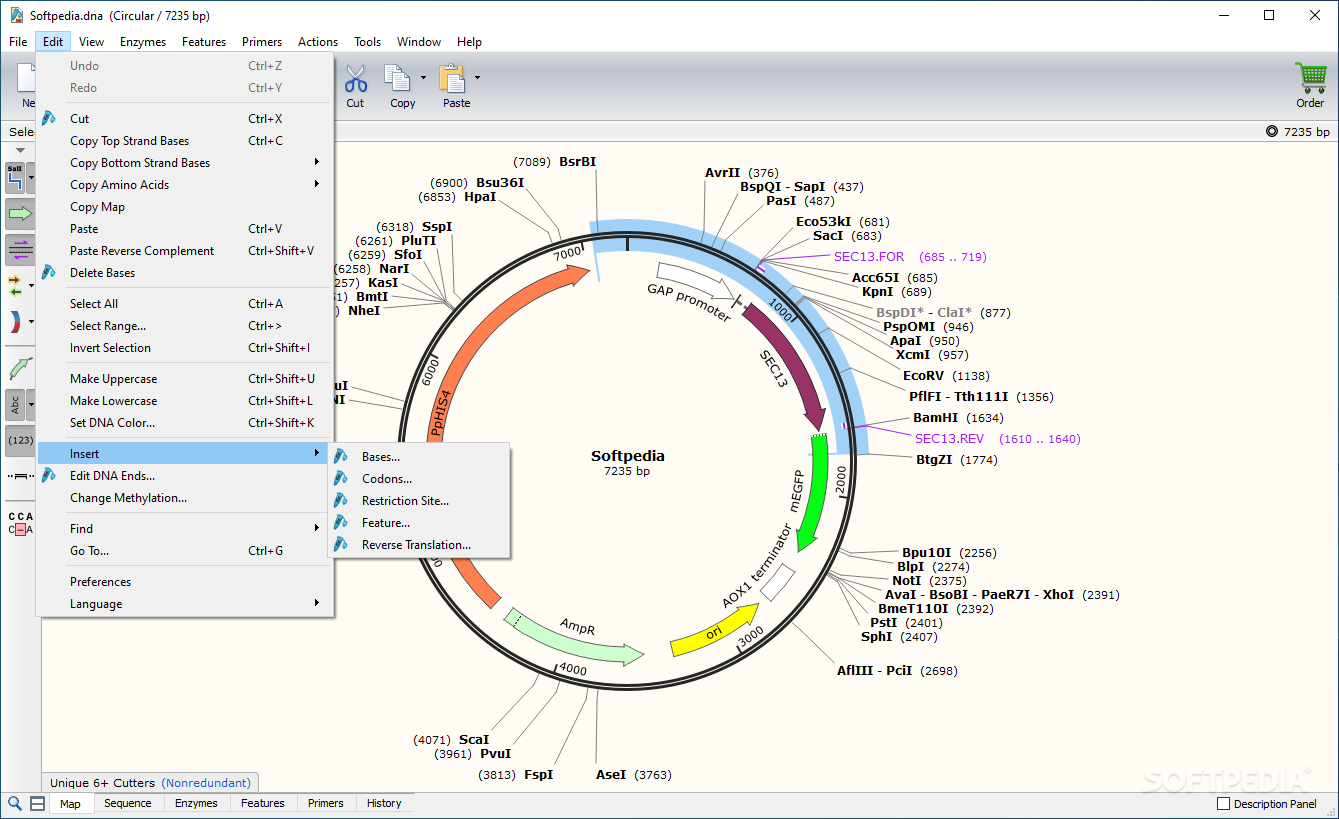1339x819 pixels.
Task: Open Change Methylation... menu entry
Action: [x=184, y=498]
